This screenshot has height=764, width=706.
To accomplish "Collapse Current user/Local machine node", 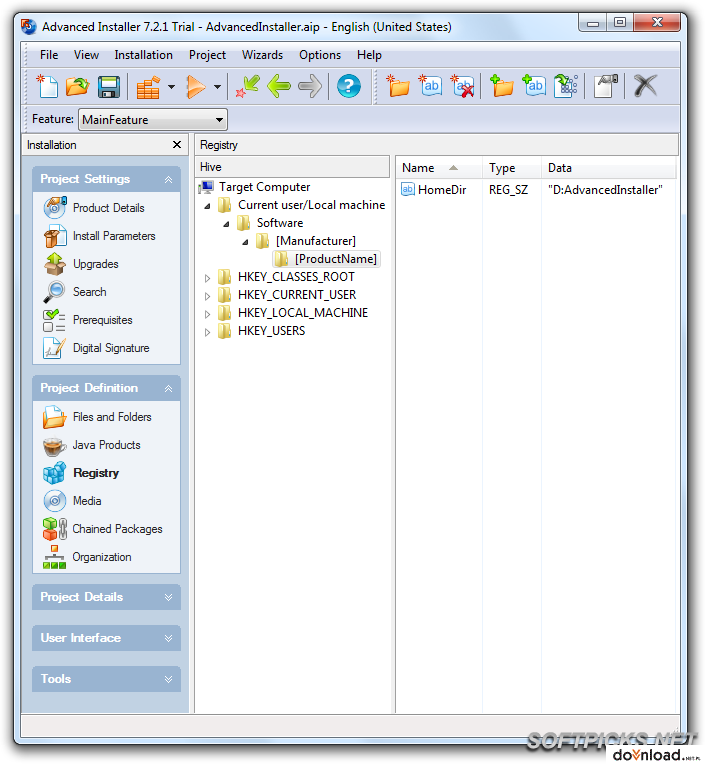I will [x=207, y=206].
